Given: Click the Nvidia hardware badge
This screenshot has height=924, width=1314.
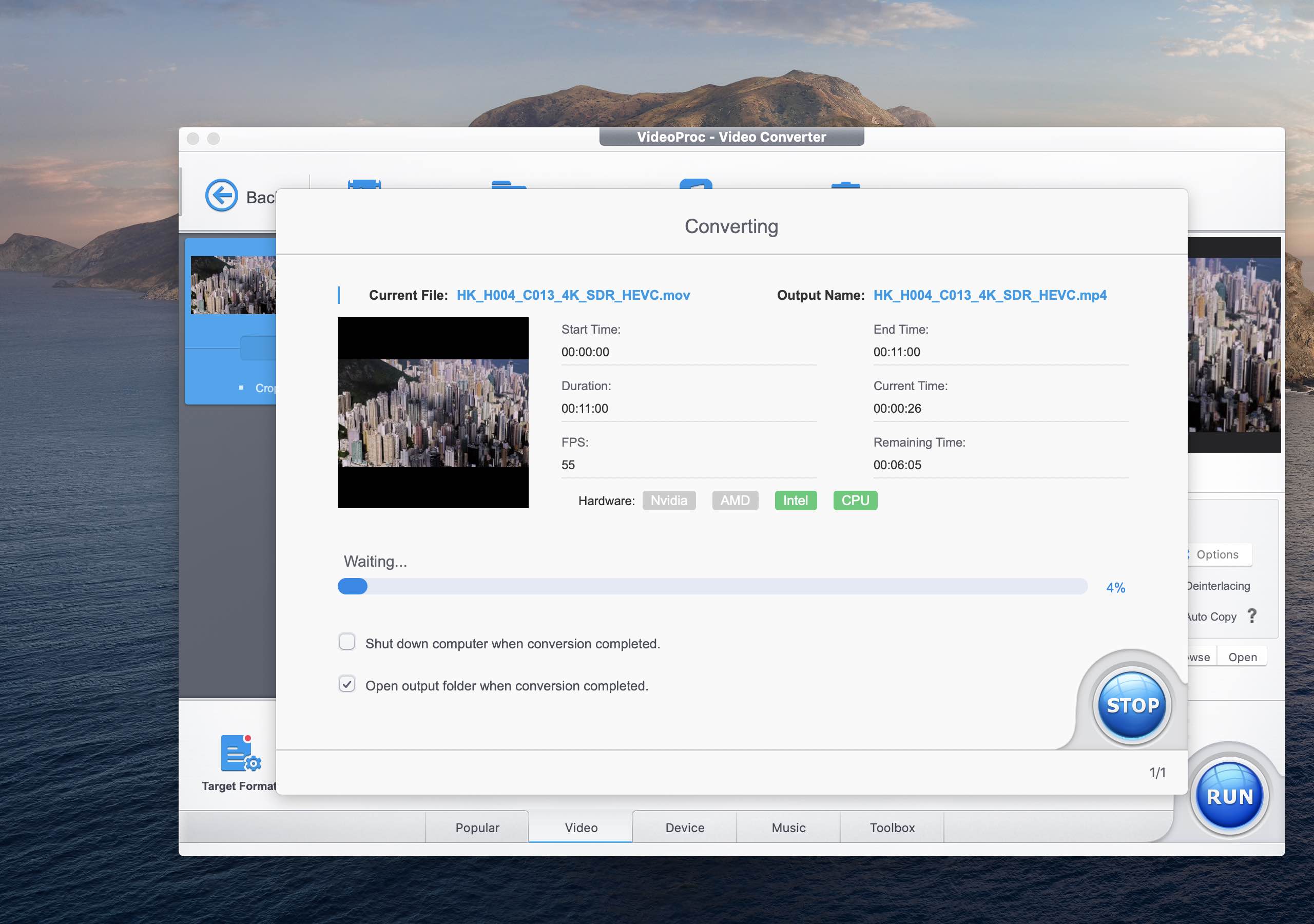Looking at the screenshot, I should tap(668, 500).
